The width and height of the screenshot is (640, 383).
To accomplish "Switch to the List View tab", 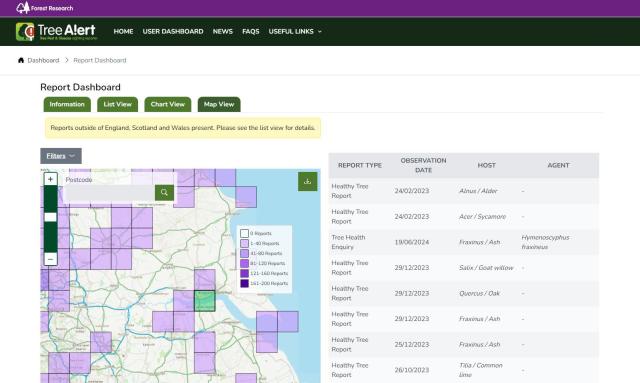I will coord(118,105).
